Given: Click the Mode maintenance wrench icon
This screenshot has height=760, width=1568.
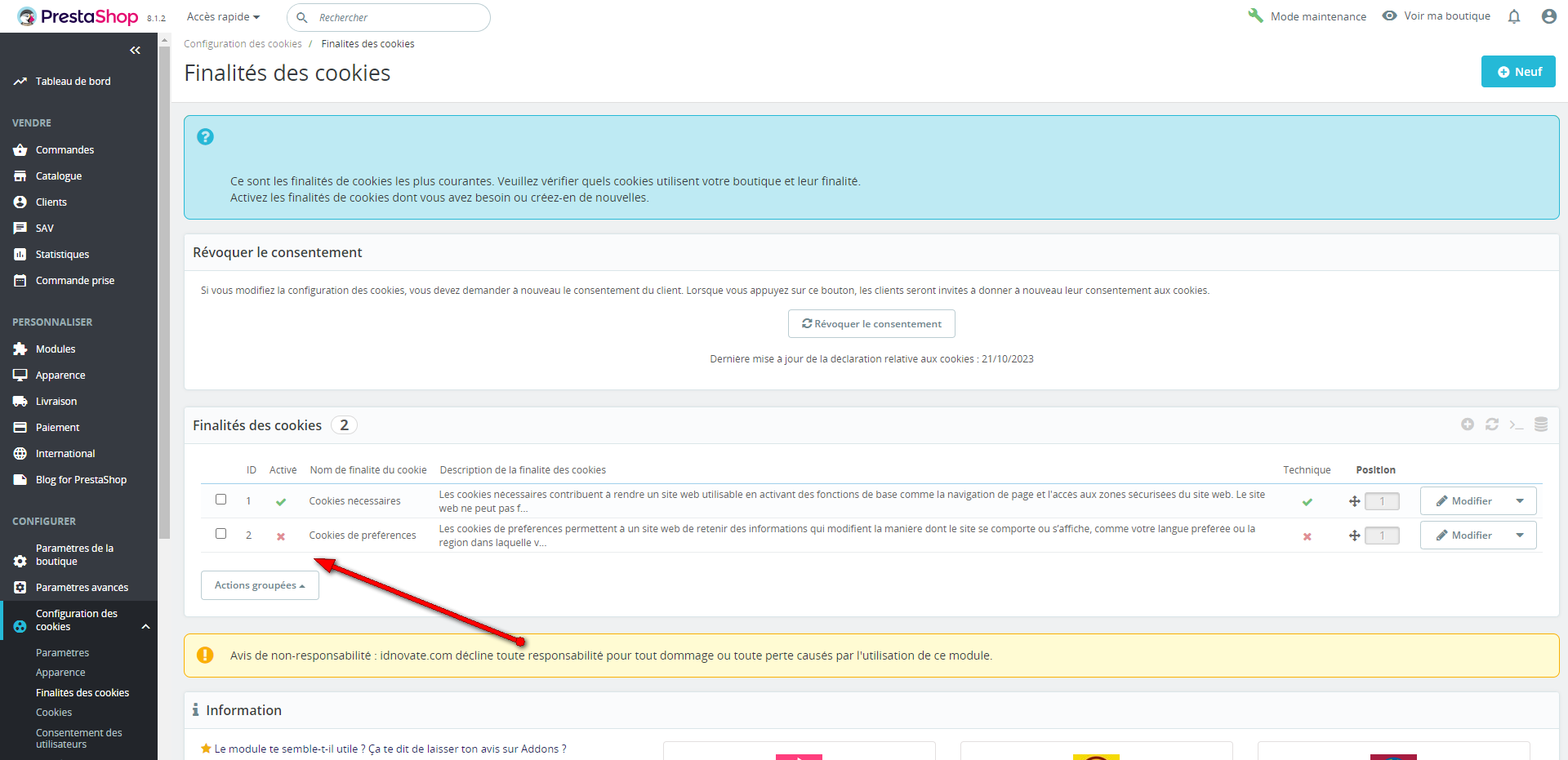Looking at the screenshot, I should (1255, 16).
